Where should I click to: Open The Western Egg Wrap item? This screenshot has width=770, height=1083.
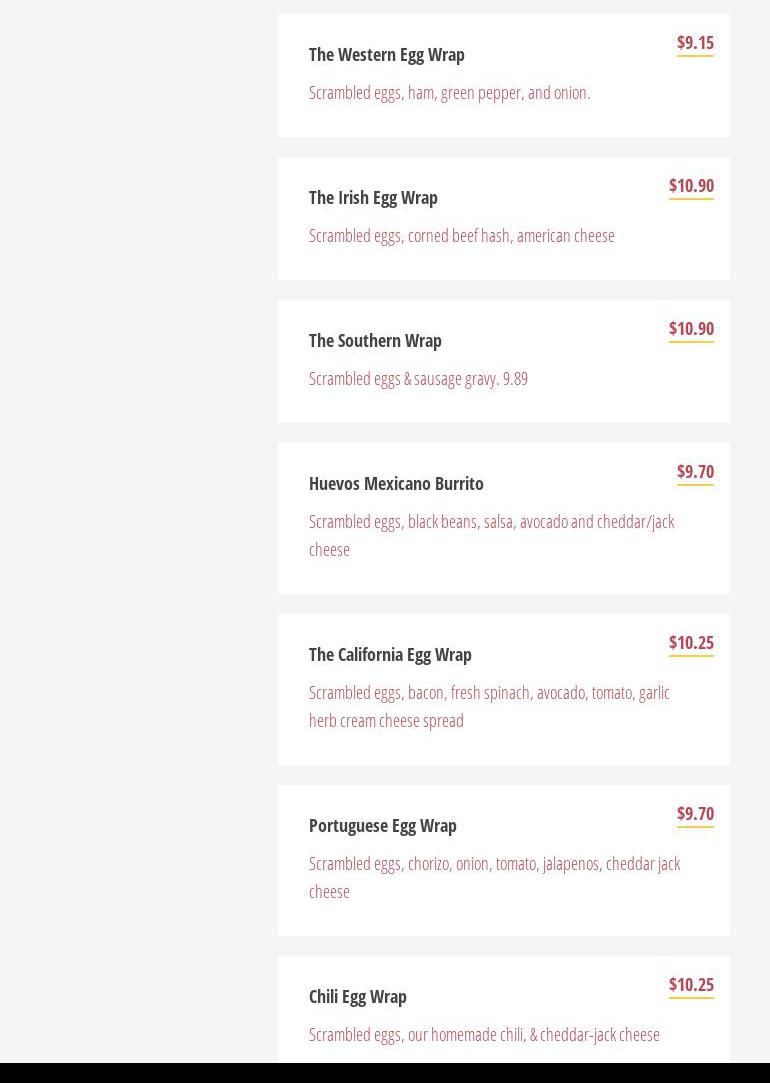(x=386, y=55)
